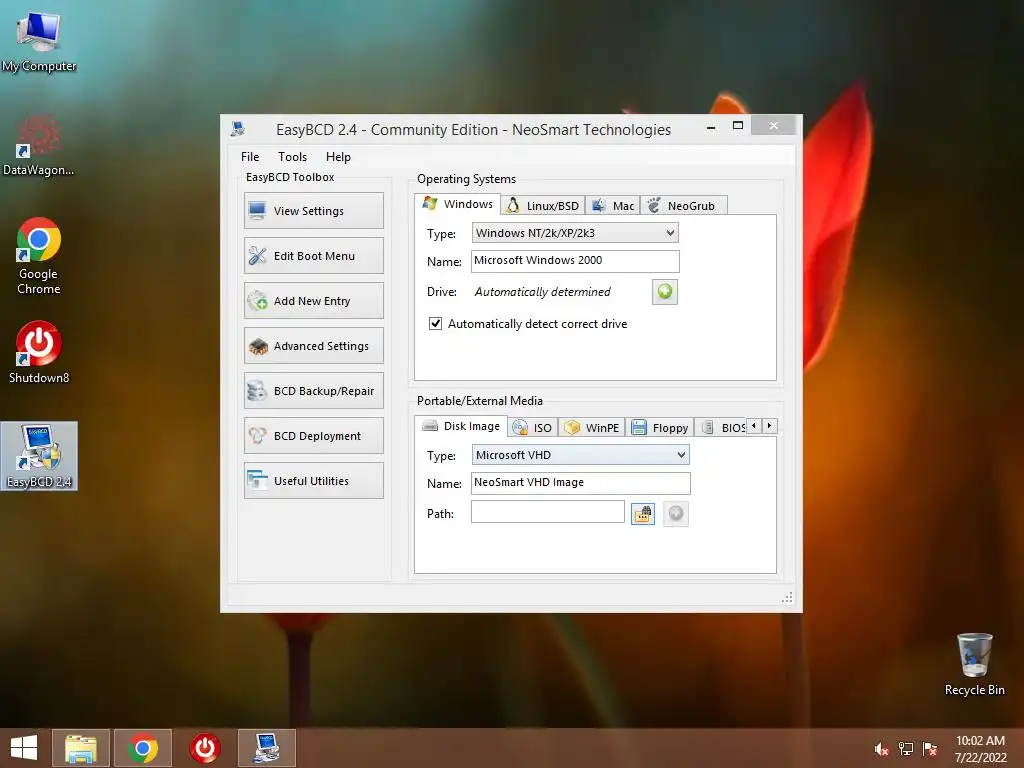Open the Tools menu
This screenshot has width=1024, height=768.
292,157
